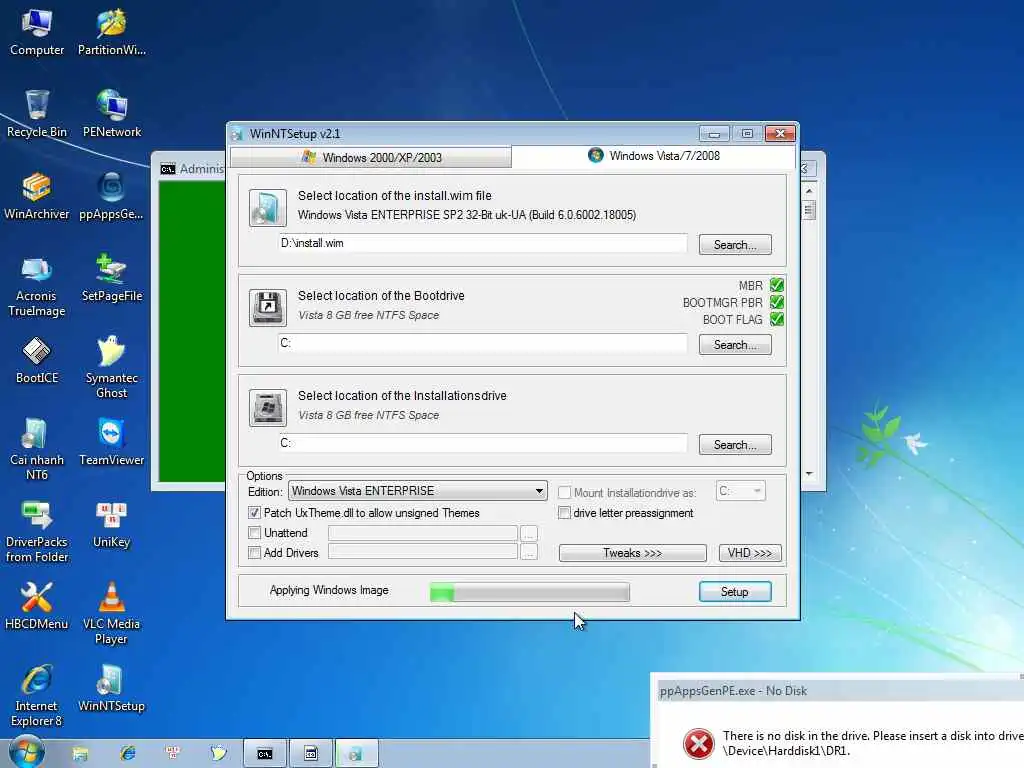The width and height of the screenshot is (1024, 768).
Task: Click the BOOT FLAG status indicator
Action: 776,319
